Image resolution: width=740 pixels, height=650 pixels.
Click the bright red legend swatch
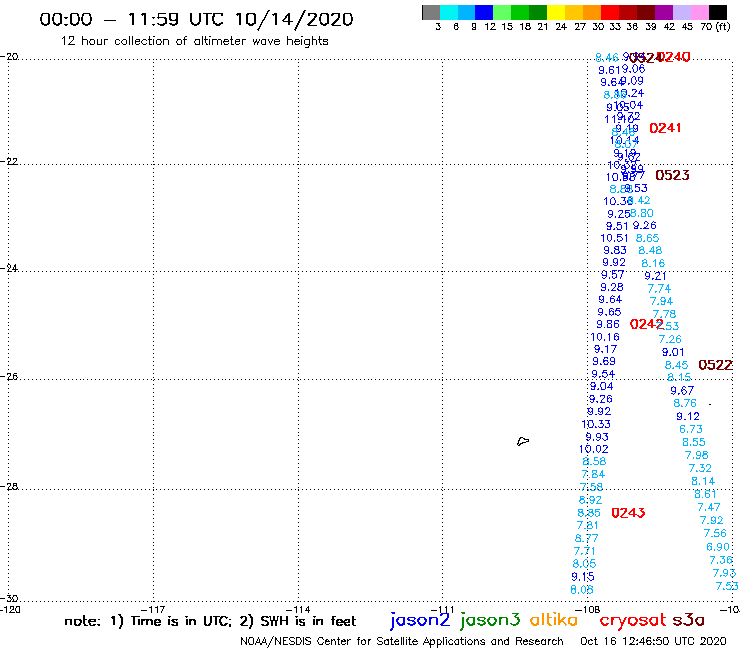tap(610, 12)
